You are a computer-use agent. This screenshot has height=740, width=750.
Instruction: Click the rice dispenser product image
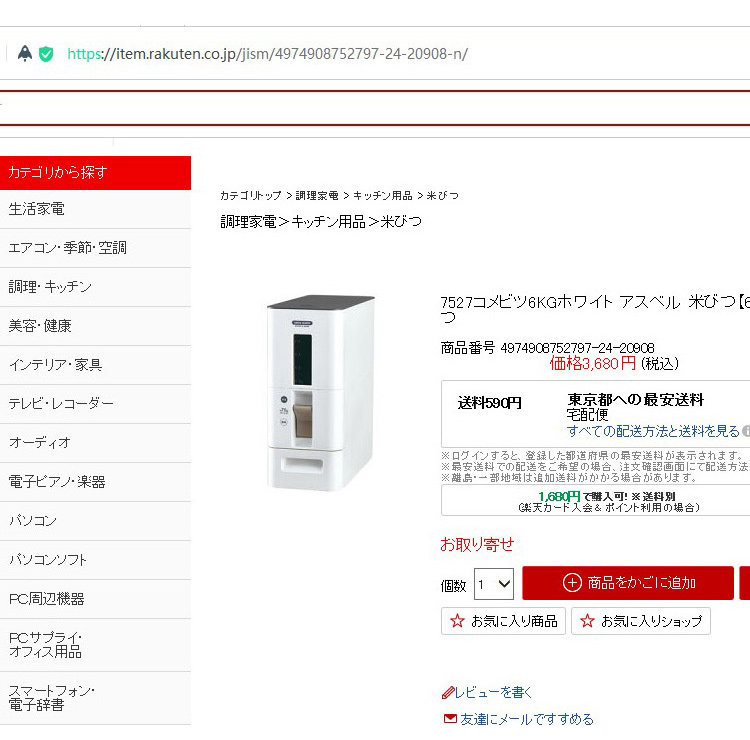click(320, 393)
